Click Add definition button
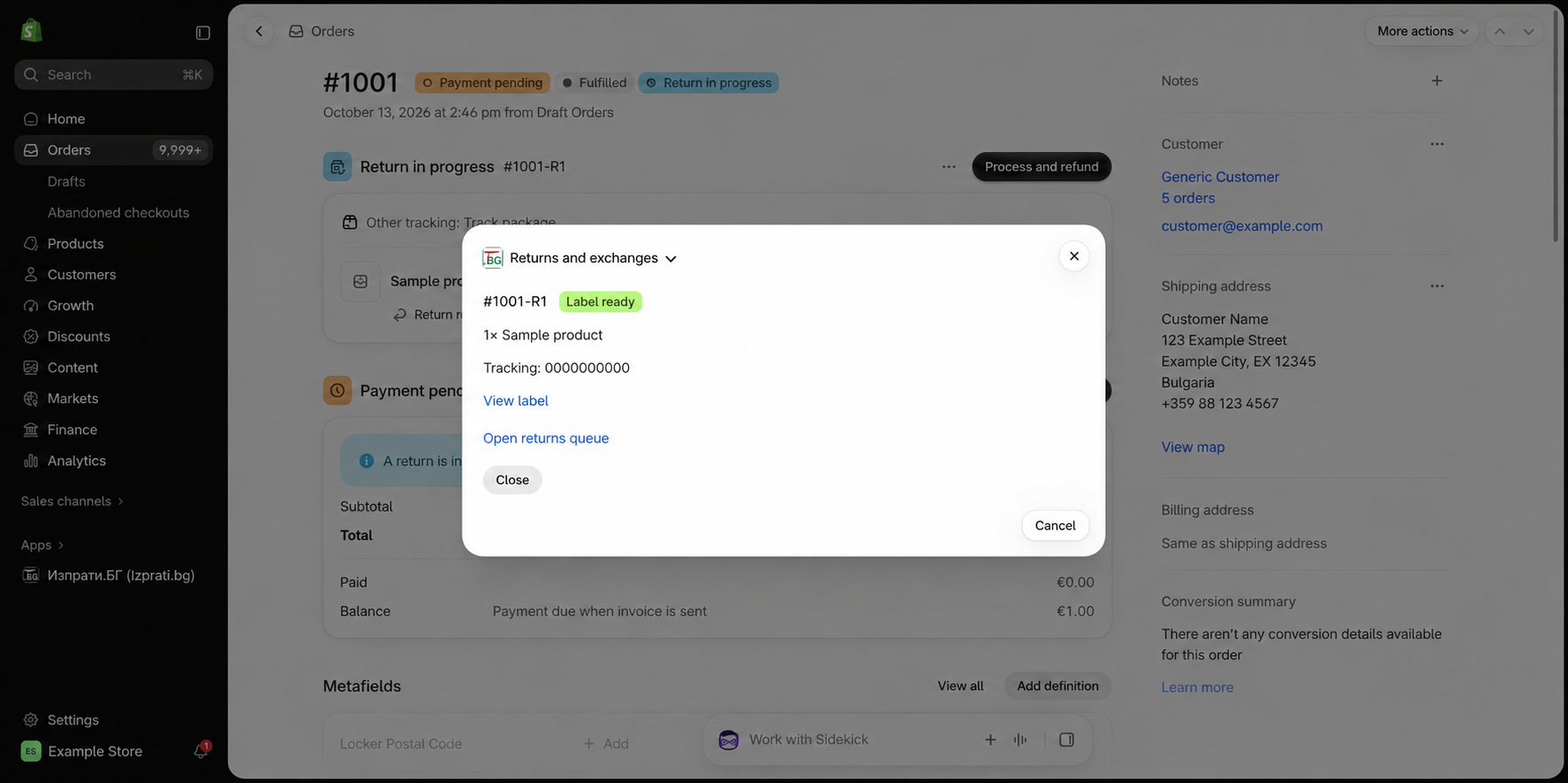 pos(1057,686)
